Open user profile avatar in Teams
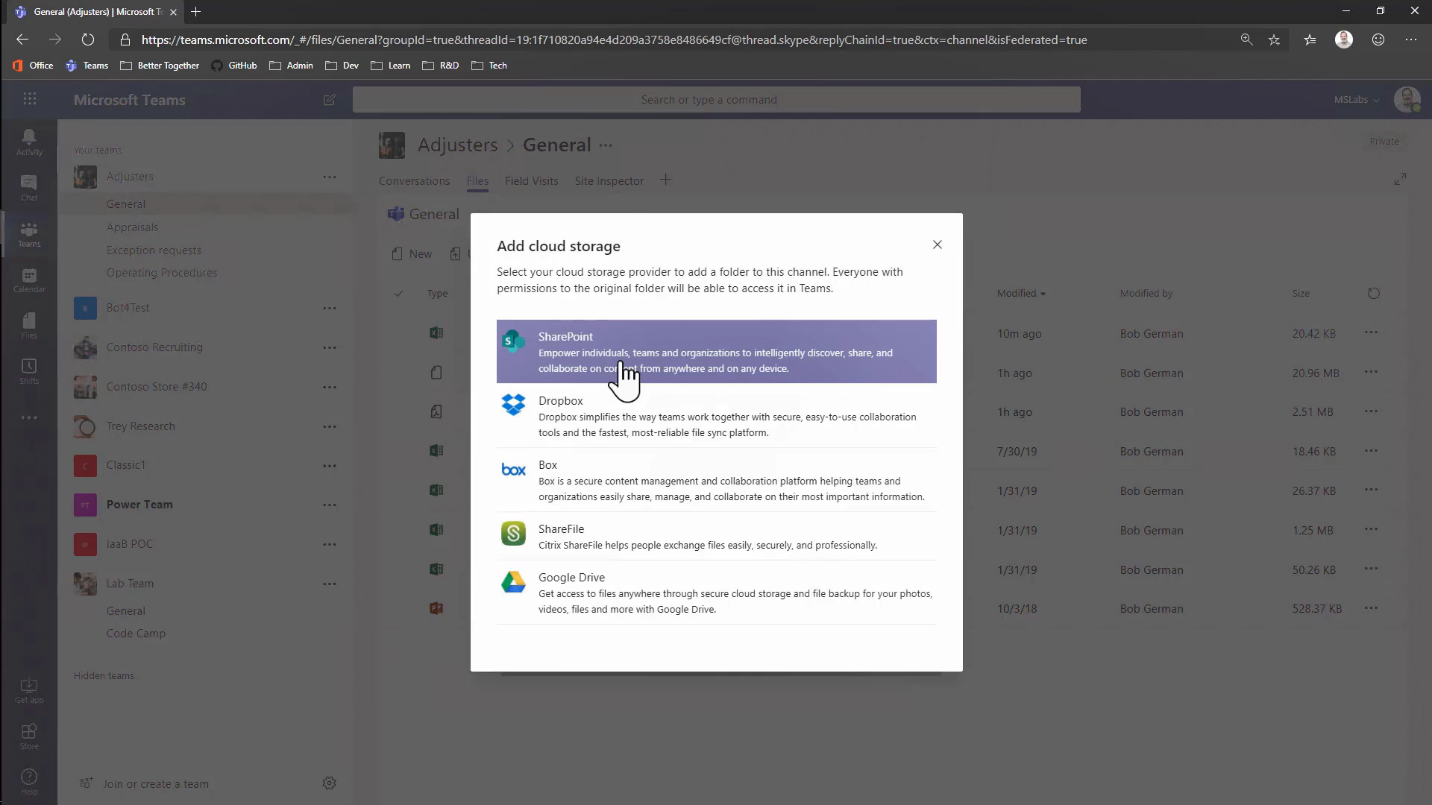 point(1407,99)
